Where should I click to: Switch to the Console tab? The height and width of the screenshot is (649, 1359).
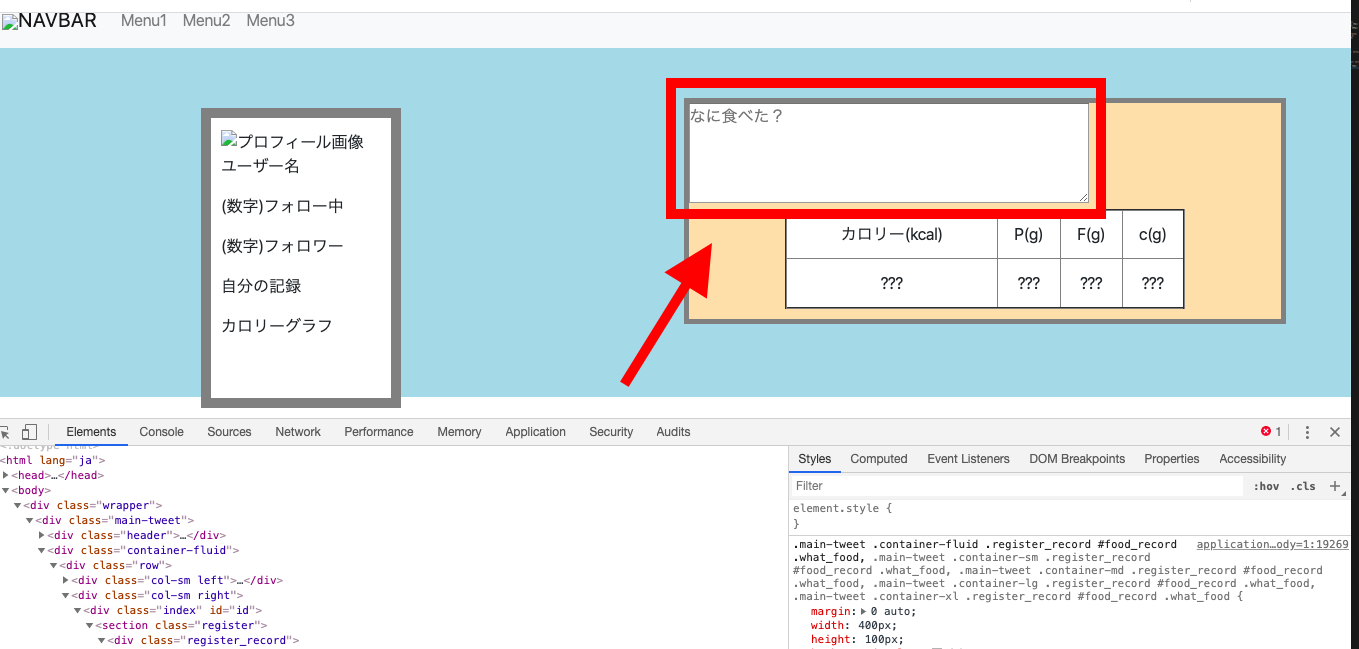coord(161,431)
